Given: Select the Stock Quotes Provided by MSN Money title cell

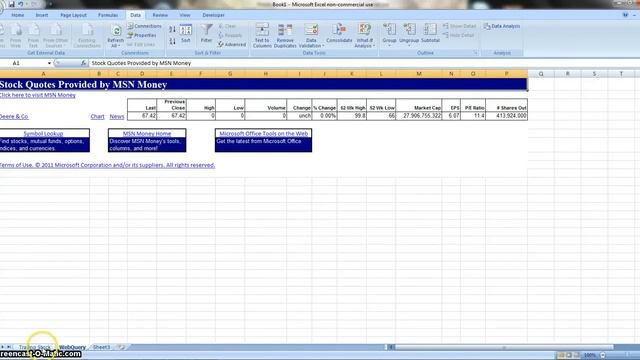Looking at the screenshot, I should [x=263, y=84].
